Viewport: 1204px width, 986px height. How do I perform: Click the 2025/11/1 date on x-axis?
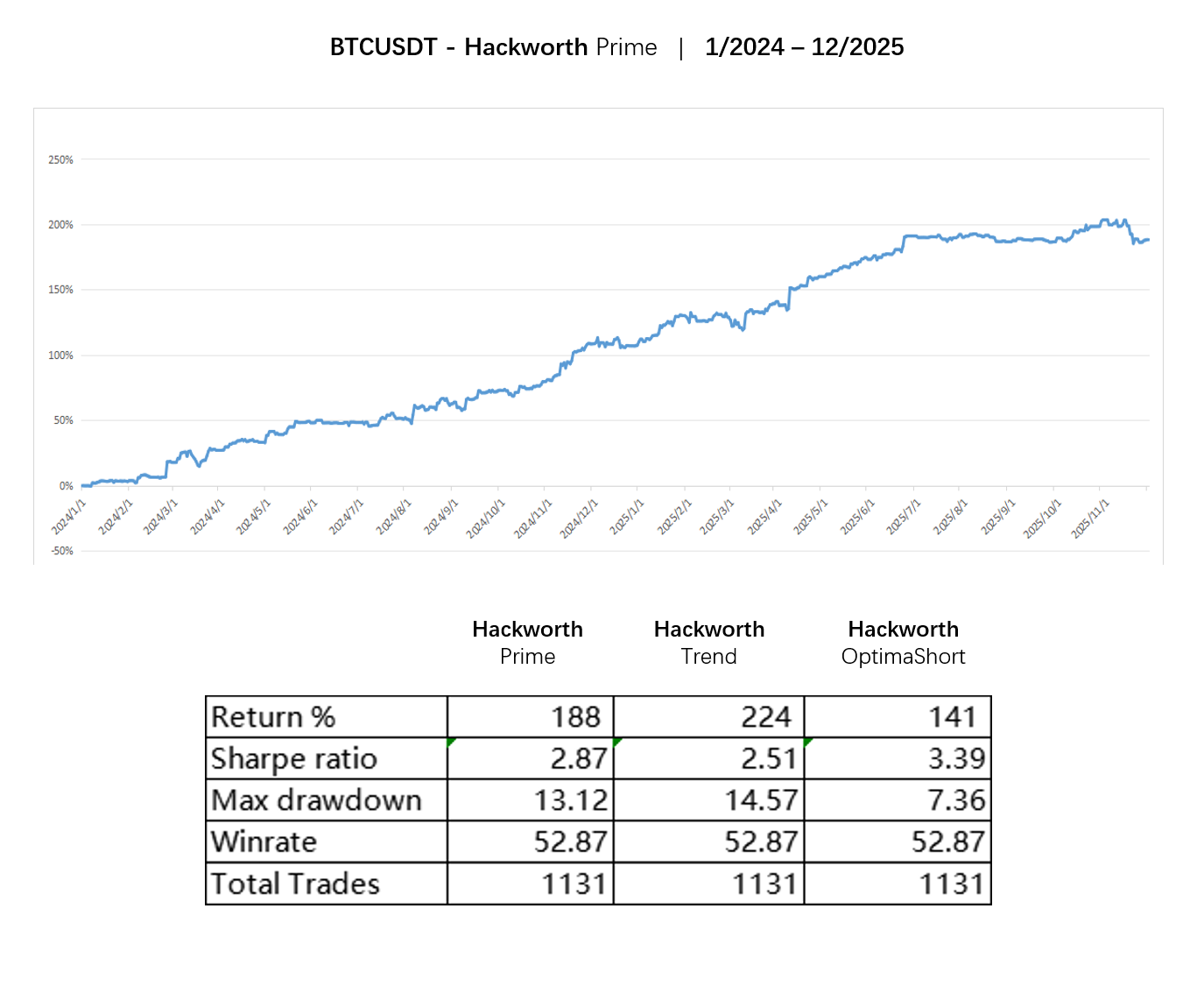click(x=1089, y=518)
